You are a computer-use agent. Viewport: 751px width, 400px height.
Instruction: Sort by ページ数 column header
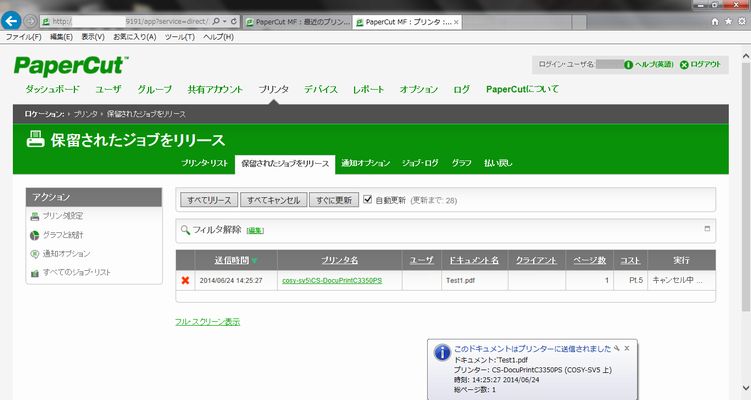click(x=590, y=260)
